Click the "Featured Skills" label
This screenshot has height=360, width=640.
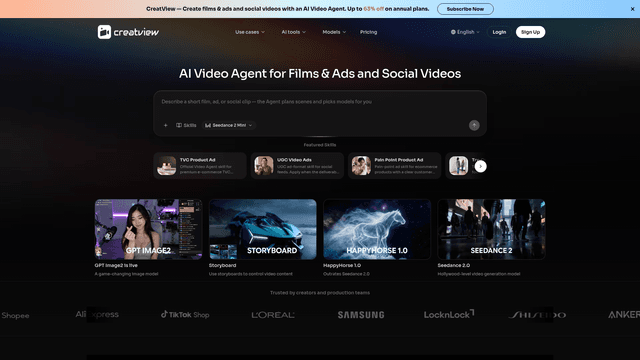(320, 145)
